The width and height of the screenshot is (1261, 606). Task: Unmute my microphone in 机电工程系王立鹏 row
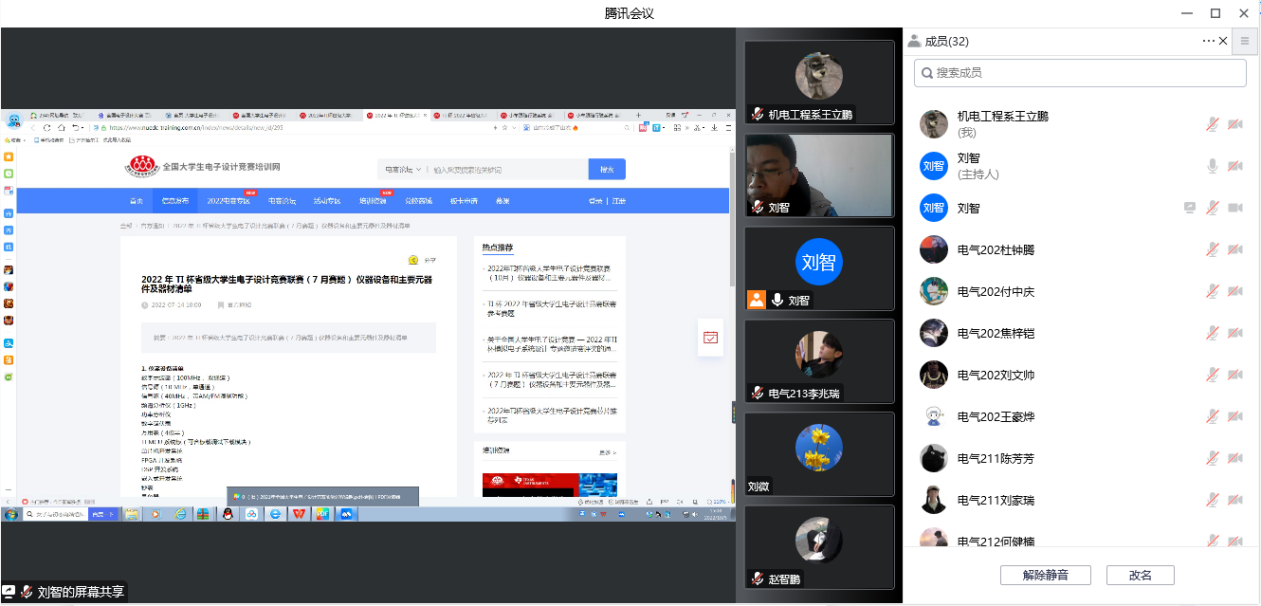point(1212,124)
